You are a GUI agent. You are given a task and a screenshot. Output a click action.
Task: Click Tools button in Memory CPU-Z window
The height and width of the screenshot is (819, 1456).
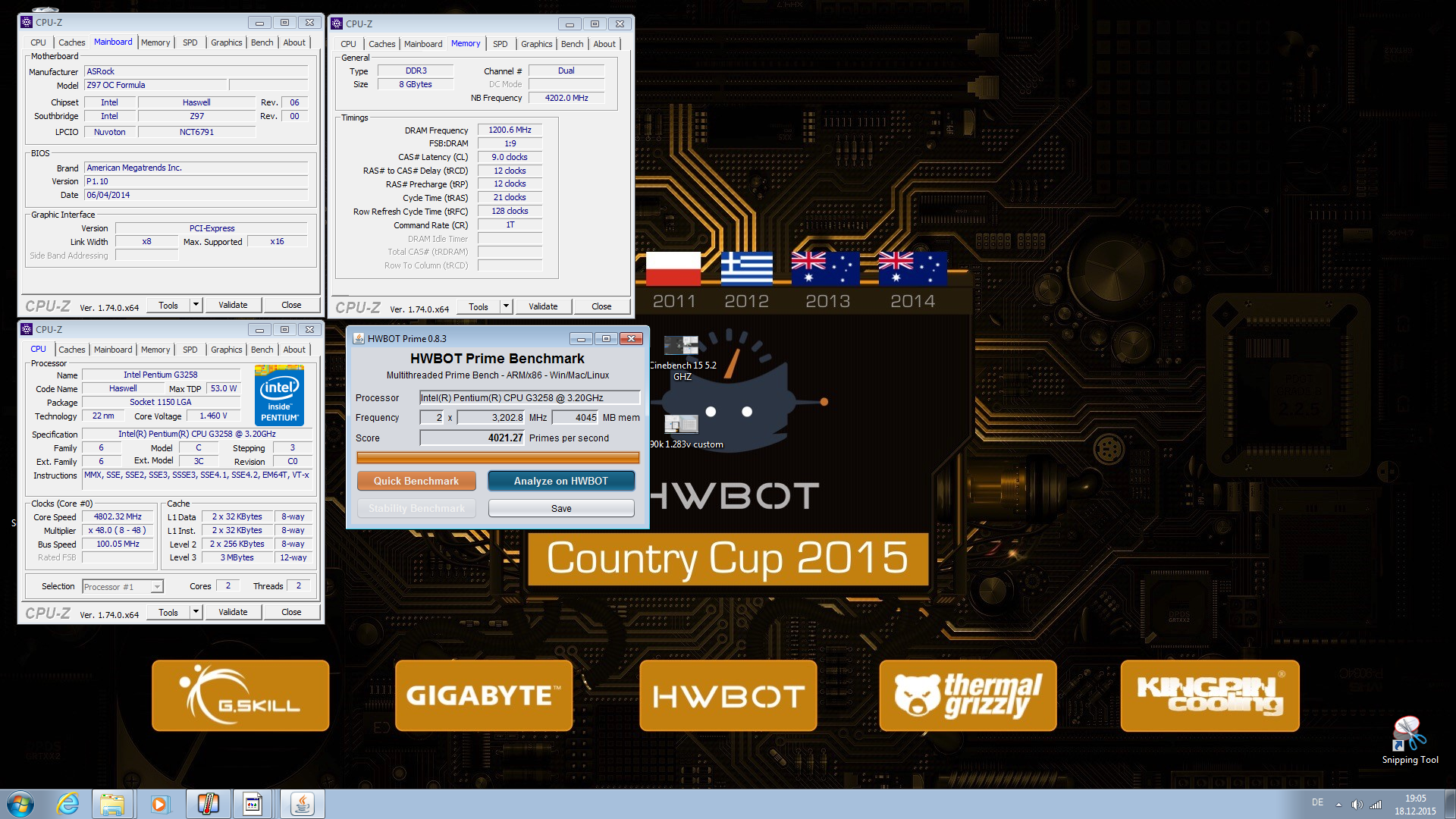[479, 306]
